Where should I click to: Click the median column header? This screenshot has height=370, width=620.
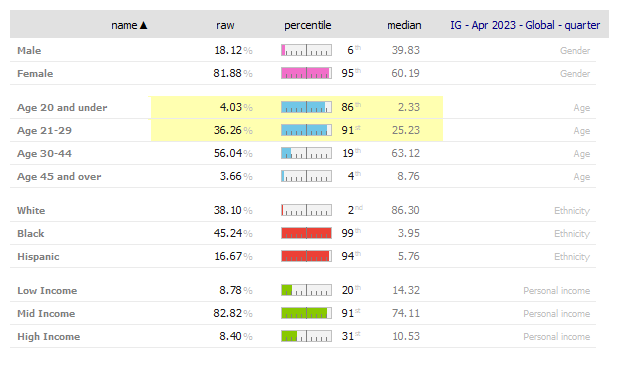(x=404, y=25)
